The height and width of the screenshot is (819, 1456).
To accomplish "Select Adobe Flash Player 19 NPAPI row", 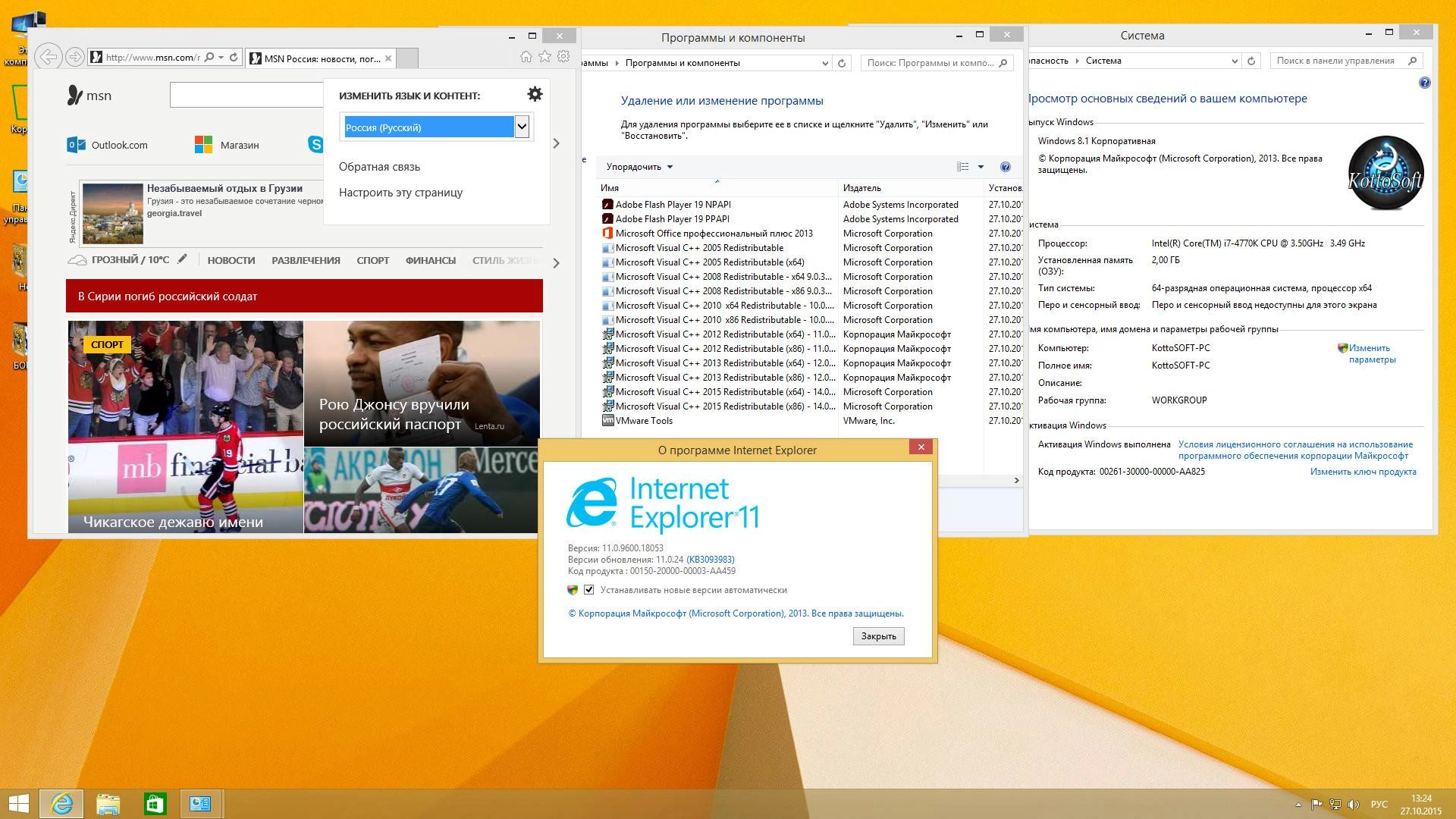I will point(673,205).
